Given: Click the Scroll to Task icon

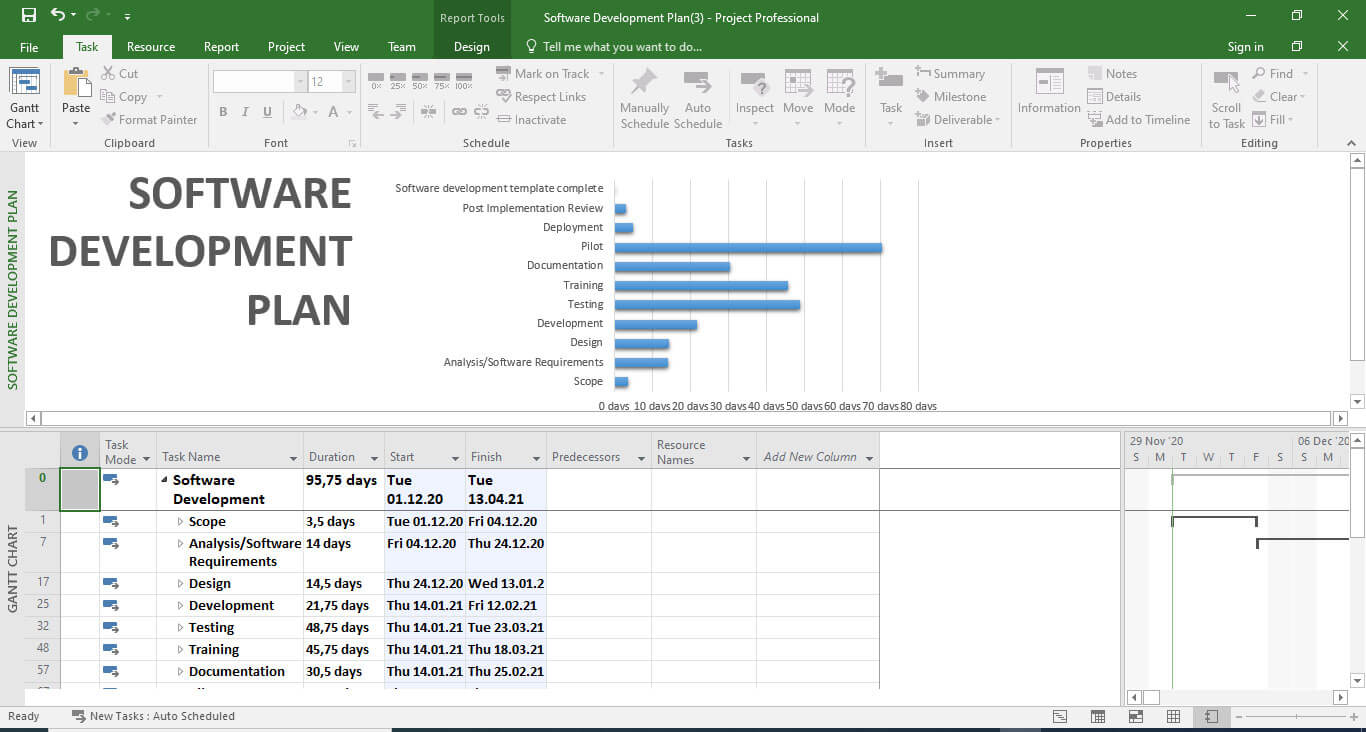Looking at the screenshot, I should click(1226, 83).
